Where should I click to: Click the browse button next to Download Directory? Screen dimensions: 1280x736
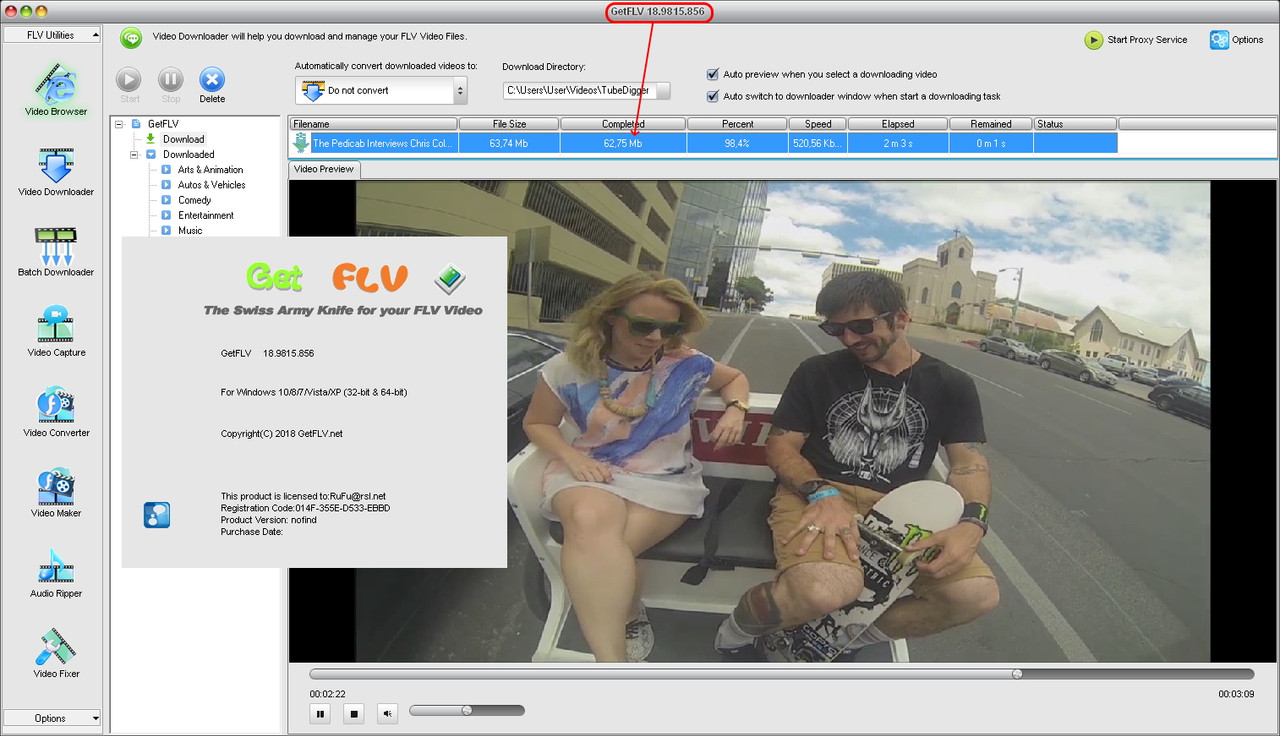click(x=662, y=90)
